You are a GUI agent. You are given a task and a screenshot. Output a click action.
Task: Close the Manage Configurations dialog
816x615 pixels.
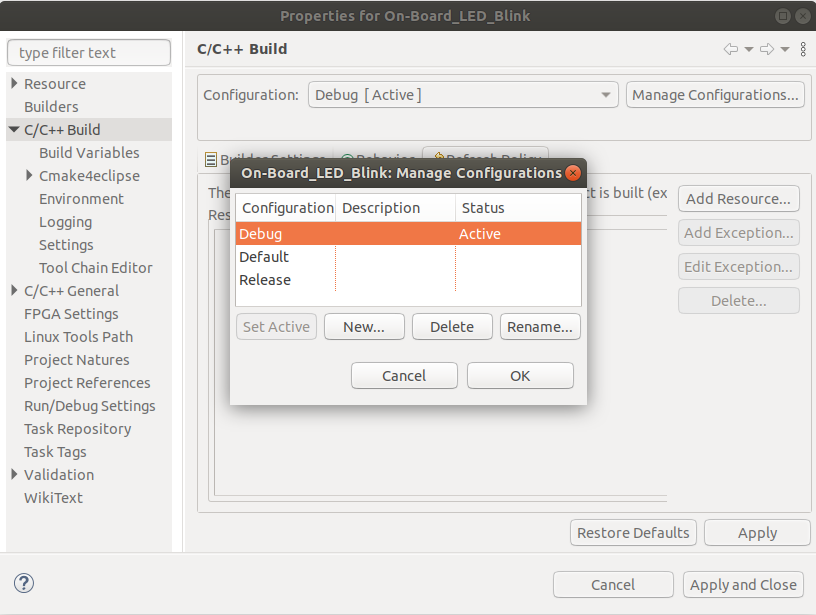tap(573, 173)
